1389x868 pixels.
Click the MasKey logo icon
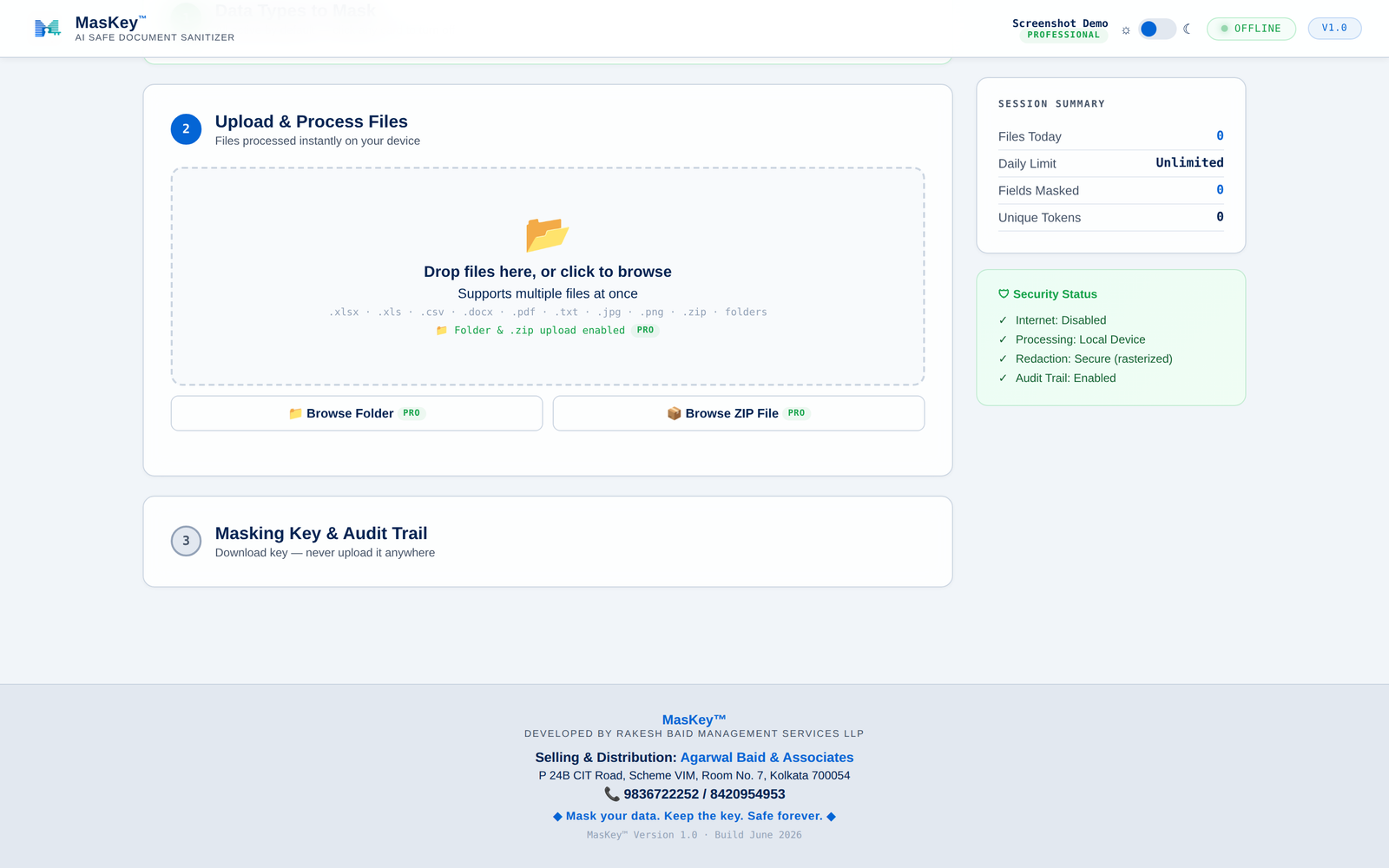coord(48,29)
